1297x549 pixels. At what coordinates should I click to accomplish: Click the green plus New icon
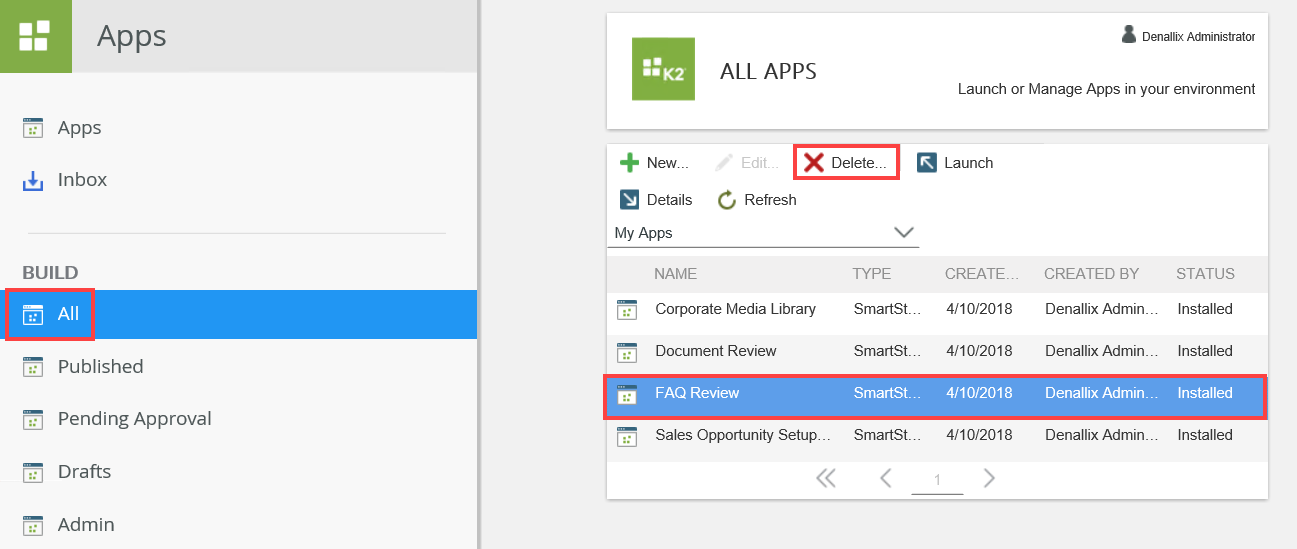[630, 163]
